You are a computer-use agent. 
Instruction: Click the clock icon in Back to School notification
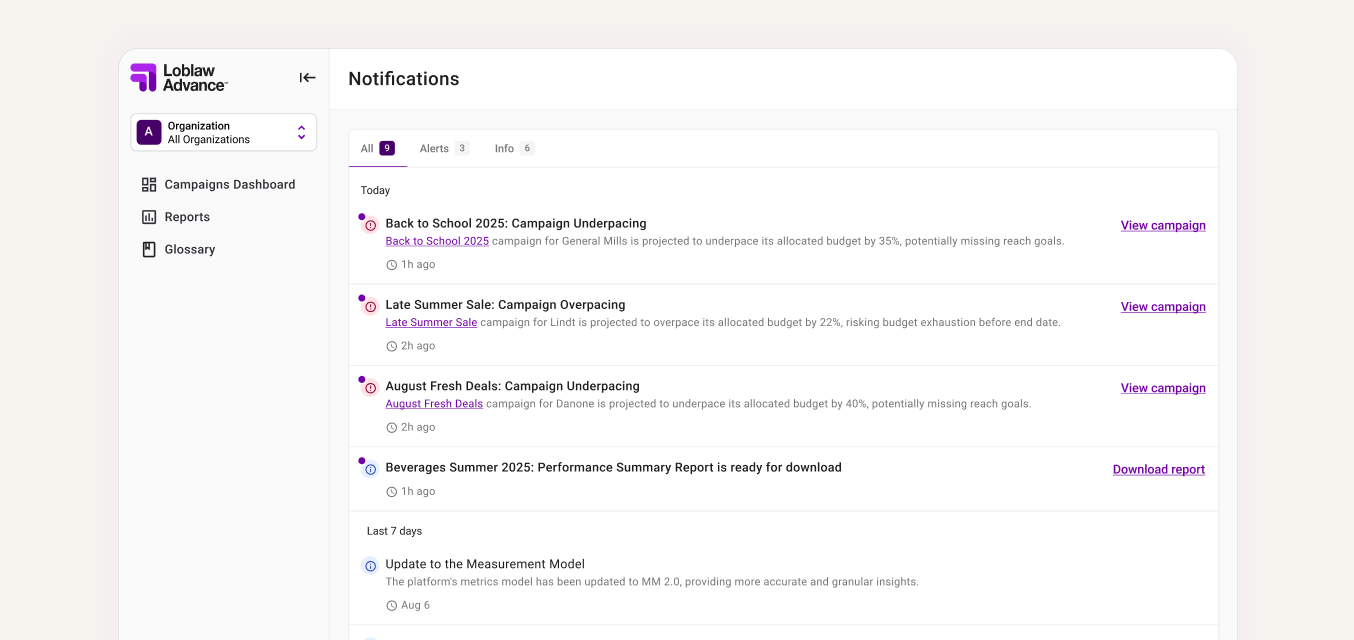coord(392,265)
